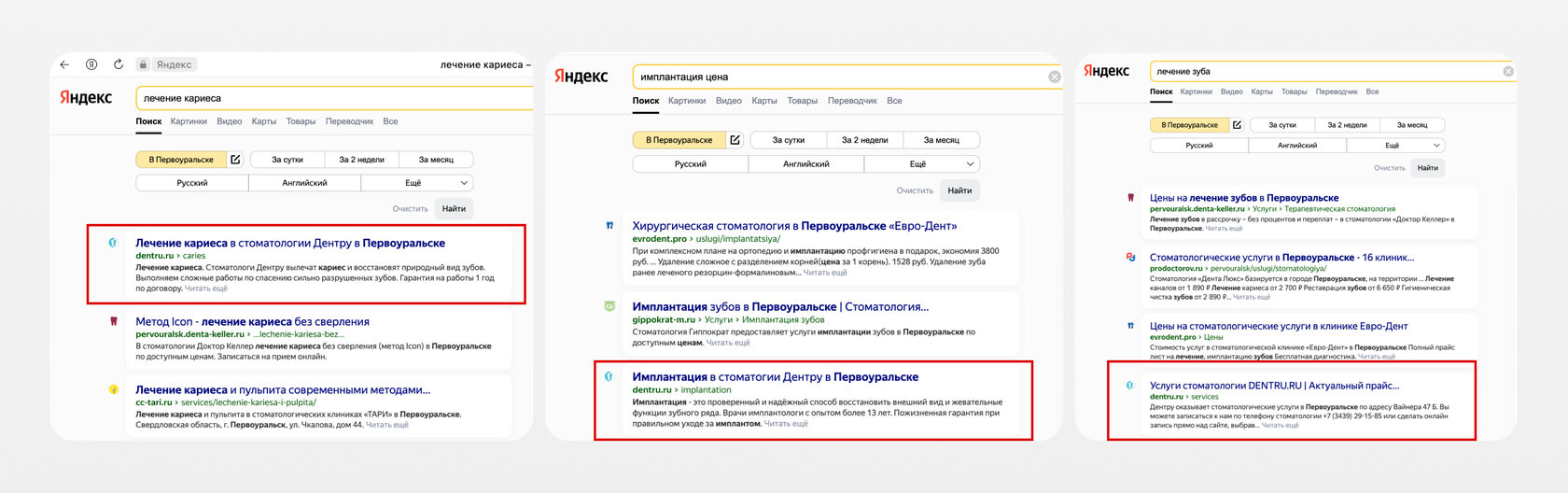Open Видео tab in имплантация цена window

[728, 101]
